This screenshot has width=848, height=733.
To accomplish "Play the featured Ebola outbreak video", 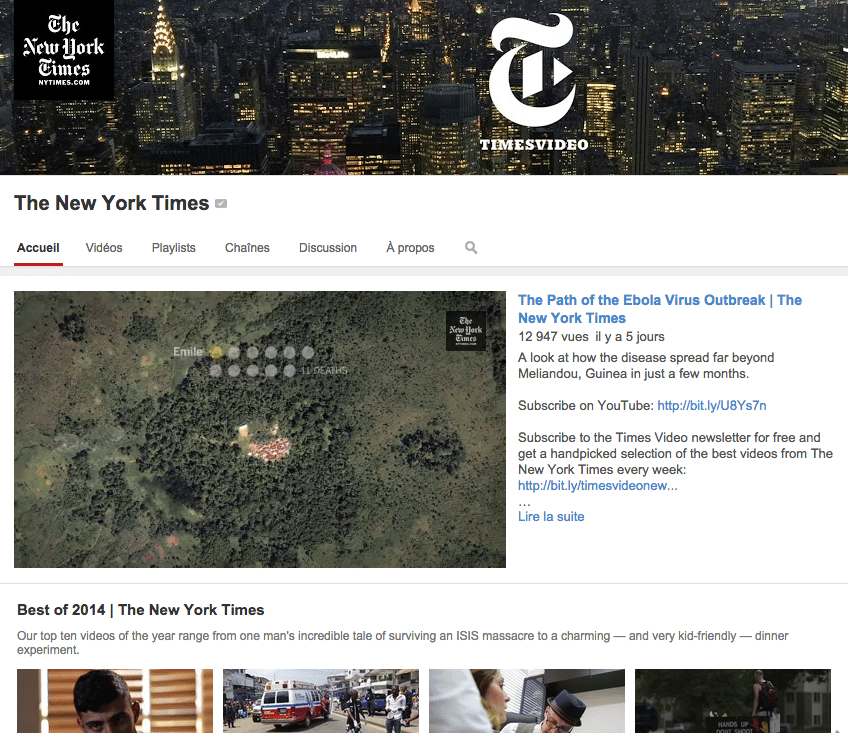I will point(260,430).
